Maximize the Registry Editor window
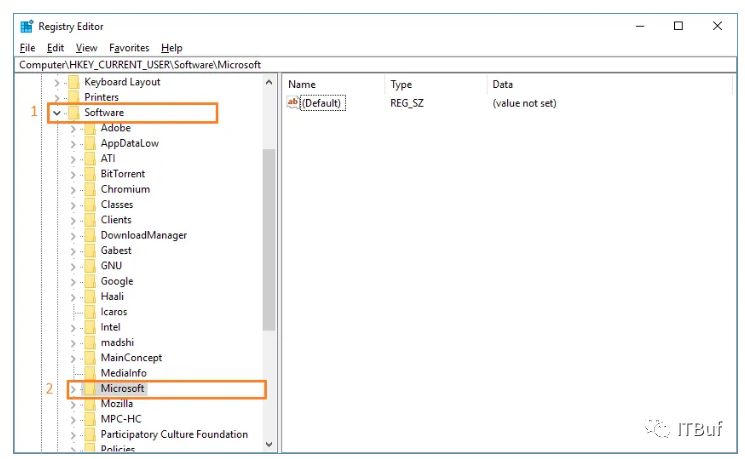745x459 pixels. (x=678, y=26)
